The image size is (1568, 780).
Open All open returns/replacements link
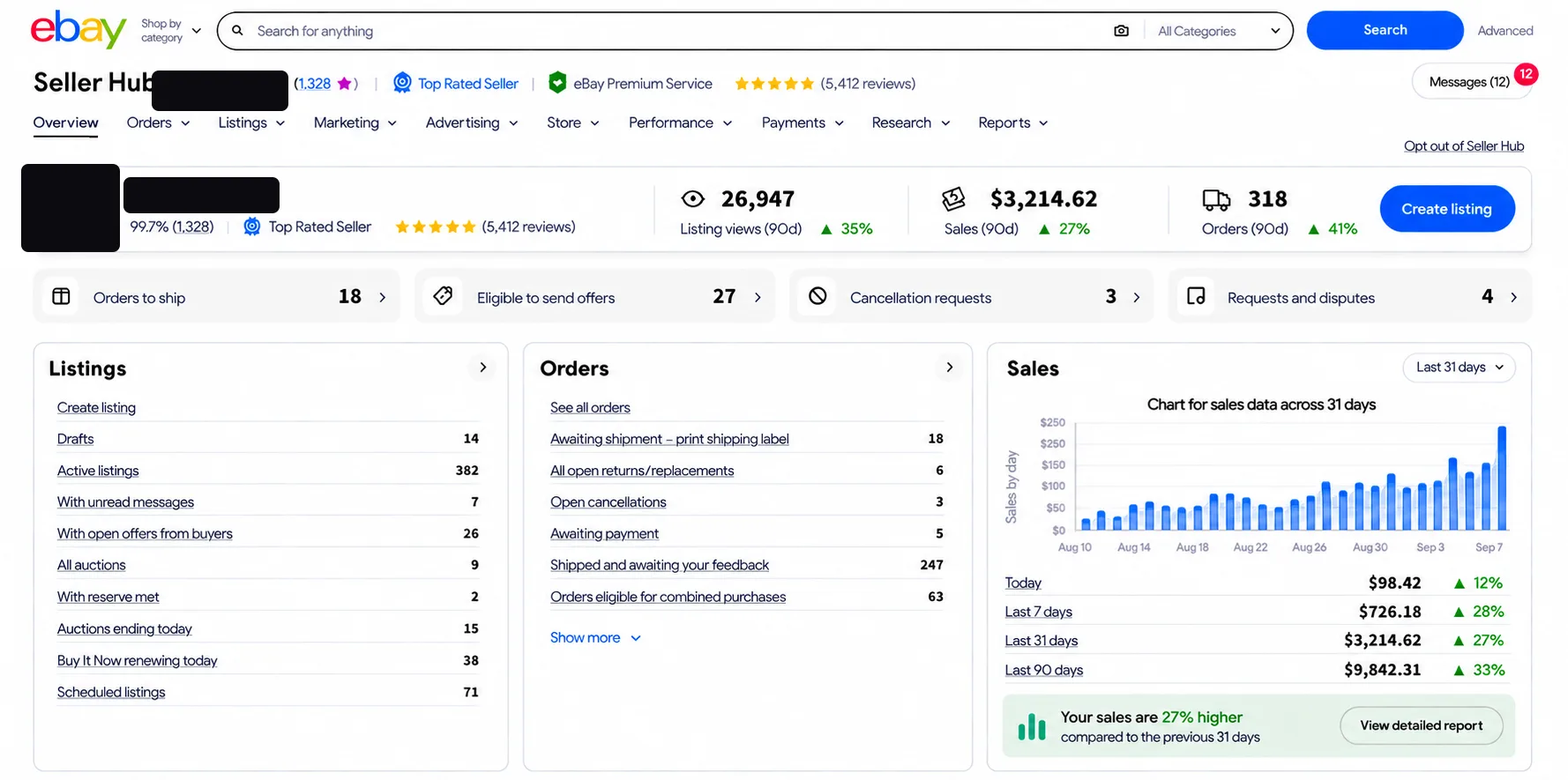coord(642,471)
